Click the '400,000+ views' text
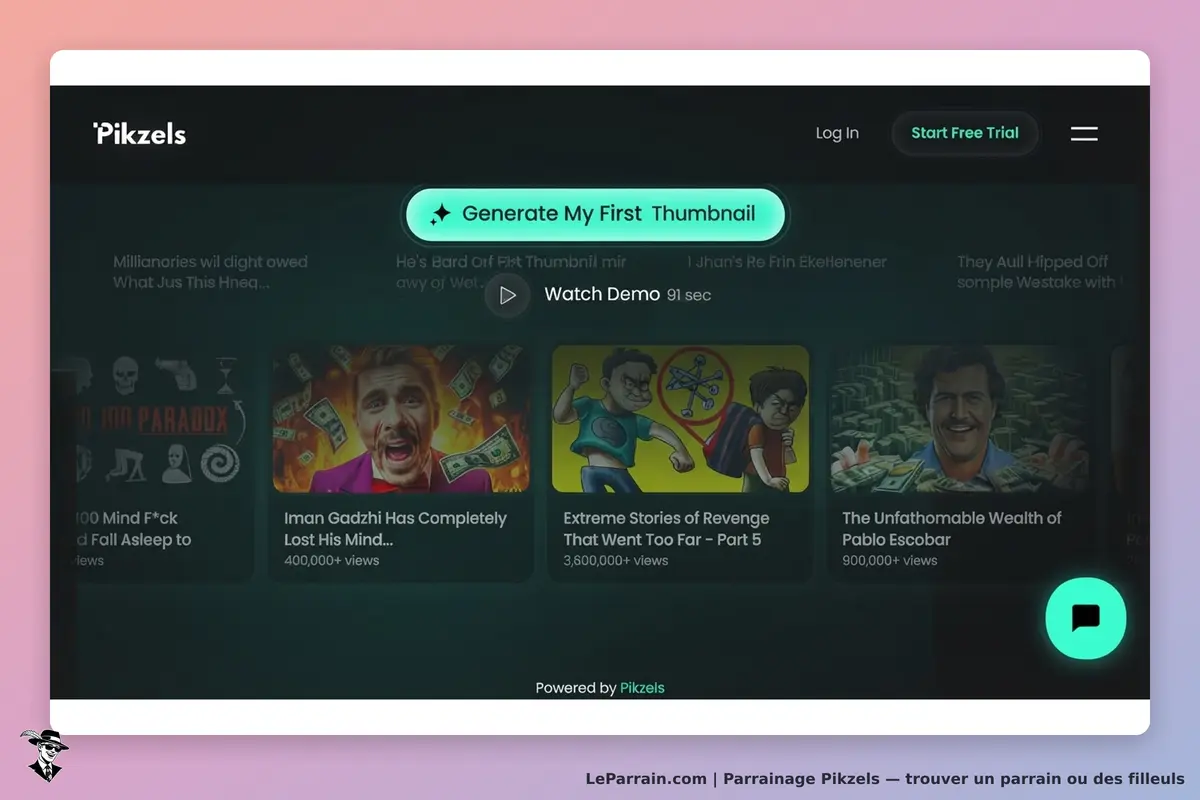The height and width of the screenshot is (800, 1200). click(332, 561)
